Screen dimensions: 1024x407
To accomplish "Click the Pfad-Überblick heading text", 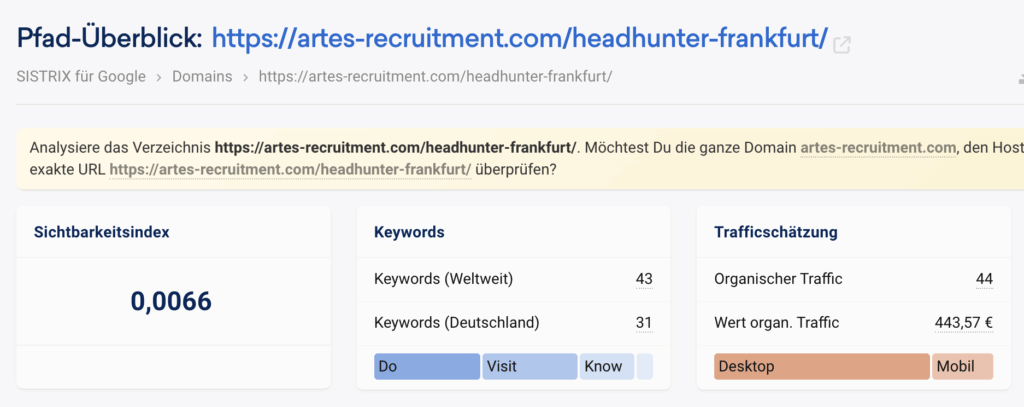I will (x=110, y=39).
